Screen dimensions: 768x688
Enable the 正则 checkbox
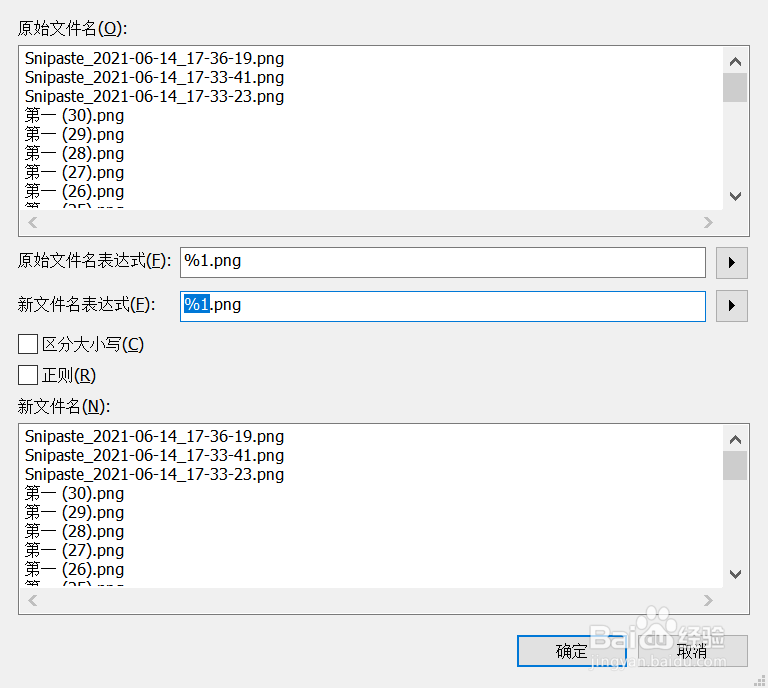(28, 375)
